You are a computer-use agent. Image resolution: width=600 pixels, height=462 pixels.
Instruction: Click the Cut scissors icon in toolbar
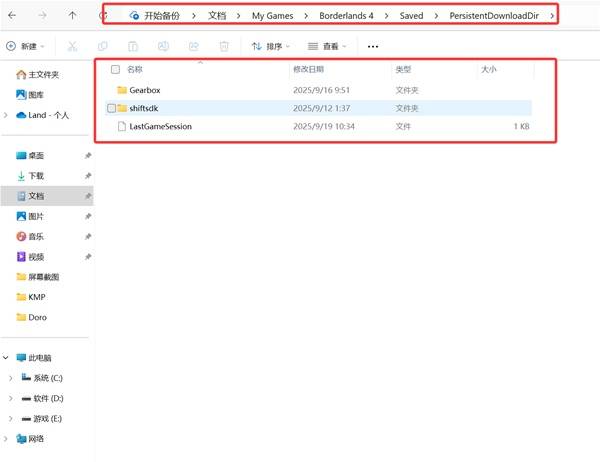73,46
